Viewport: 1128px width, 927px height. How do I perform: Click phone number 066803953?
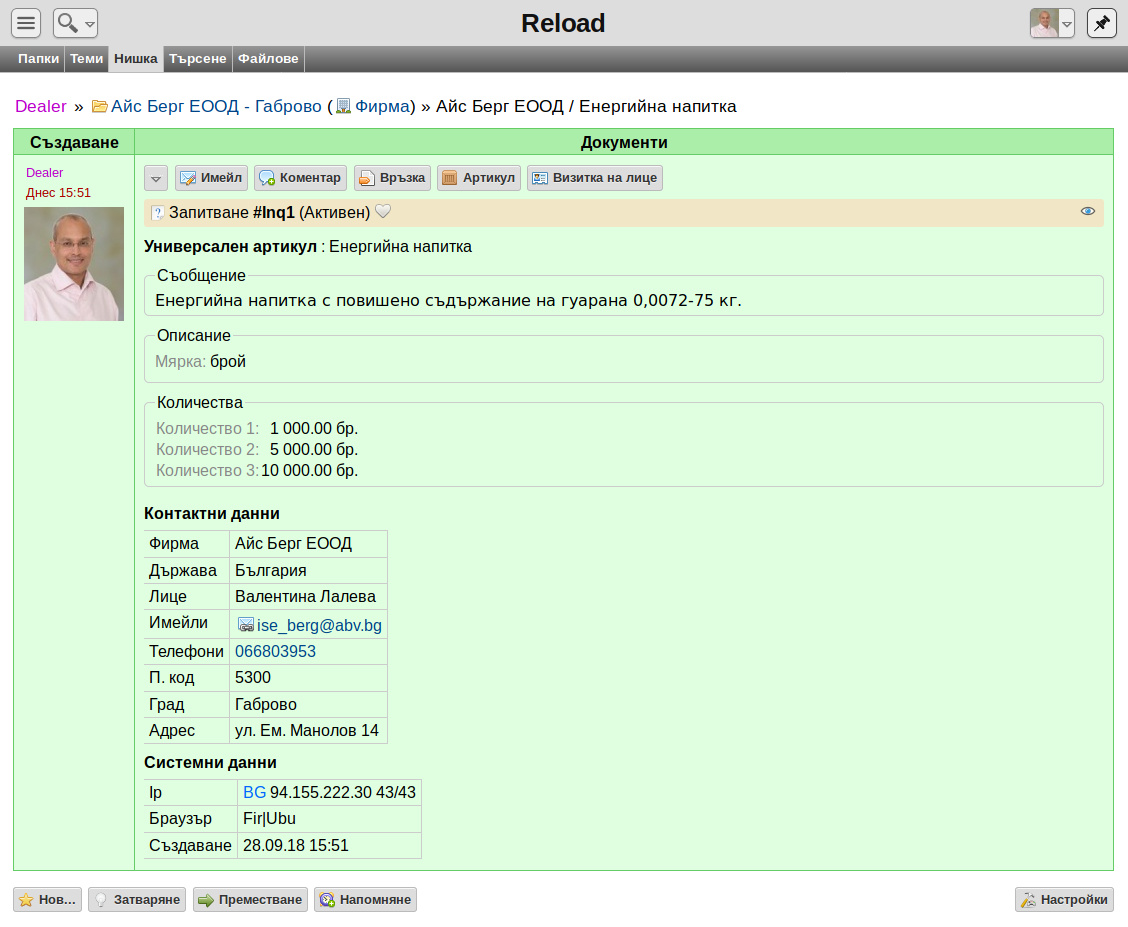click(276, 652)
